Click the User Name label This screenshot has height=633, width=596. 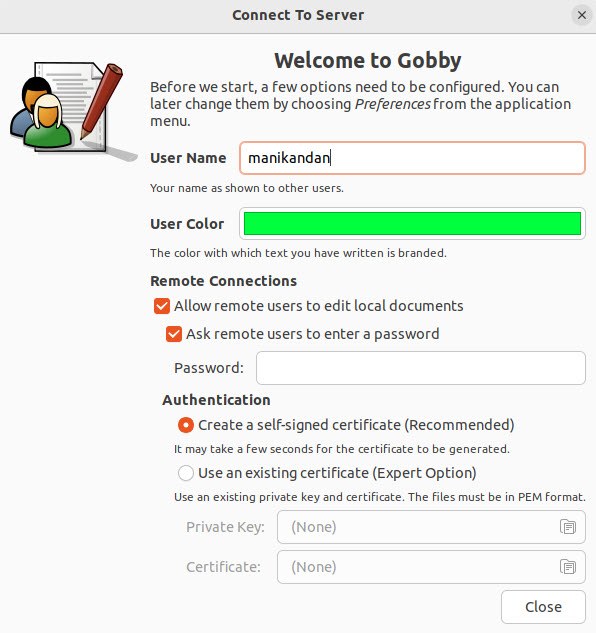pos(188,158)
